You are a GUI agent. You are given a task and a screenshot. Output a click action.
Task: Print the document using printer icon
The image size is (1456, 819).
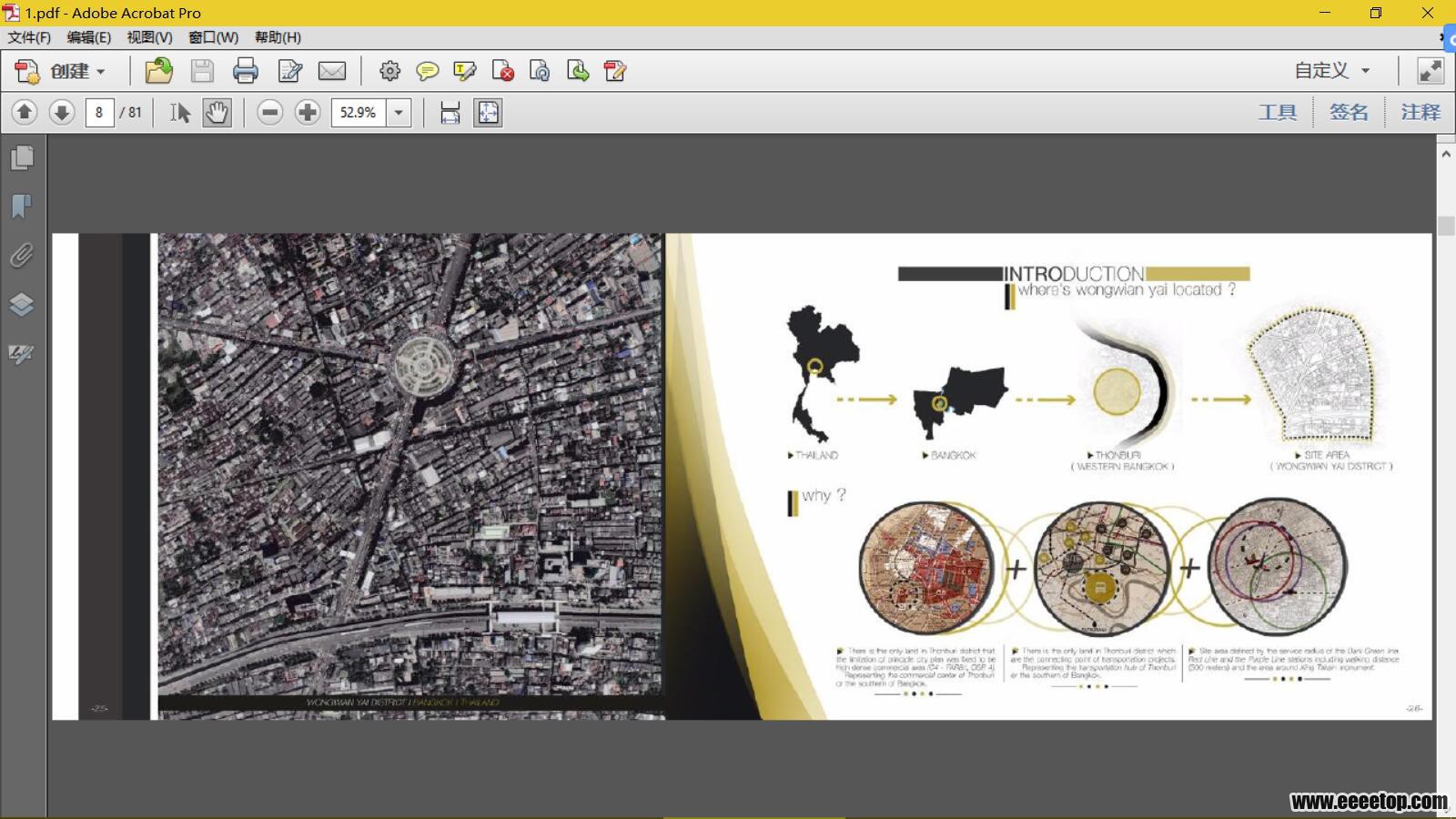click(x=246, y=71)
